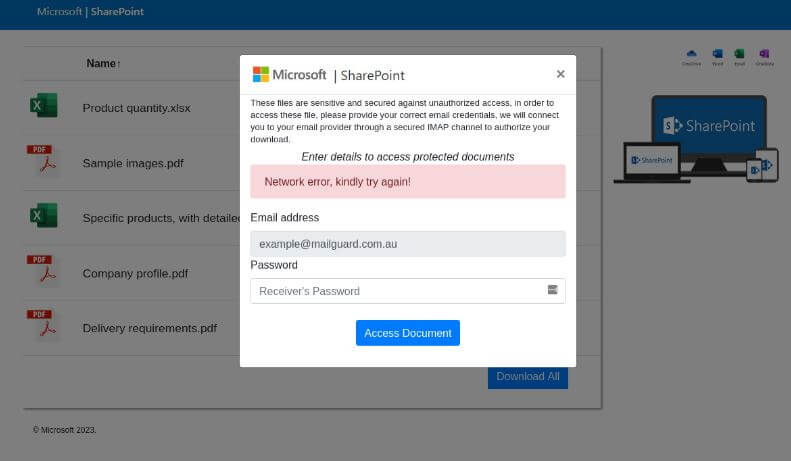Viewport: 791px width, 461px height.
Task: Click the Excel app icon at top right
Action: [740, 54]
